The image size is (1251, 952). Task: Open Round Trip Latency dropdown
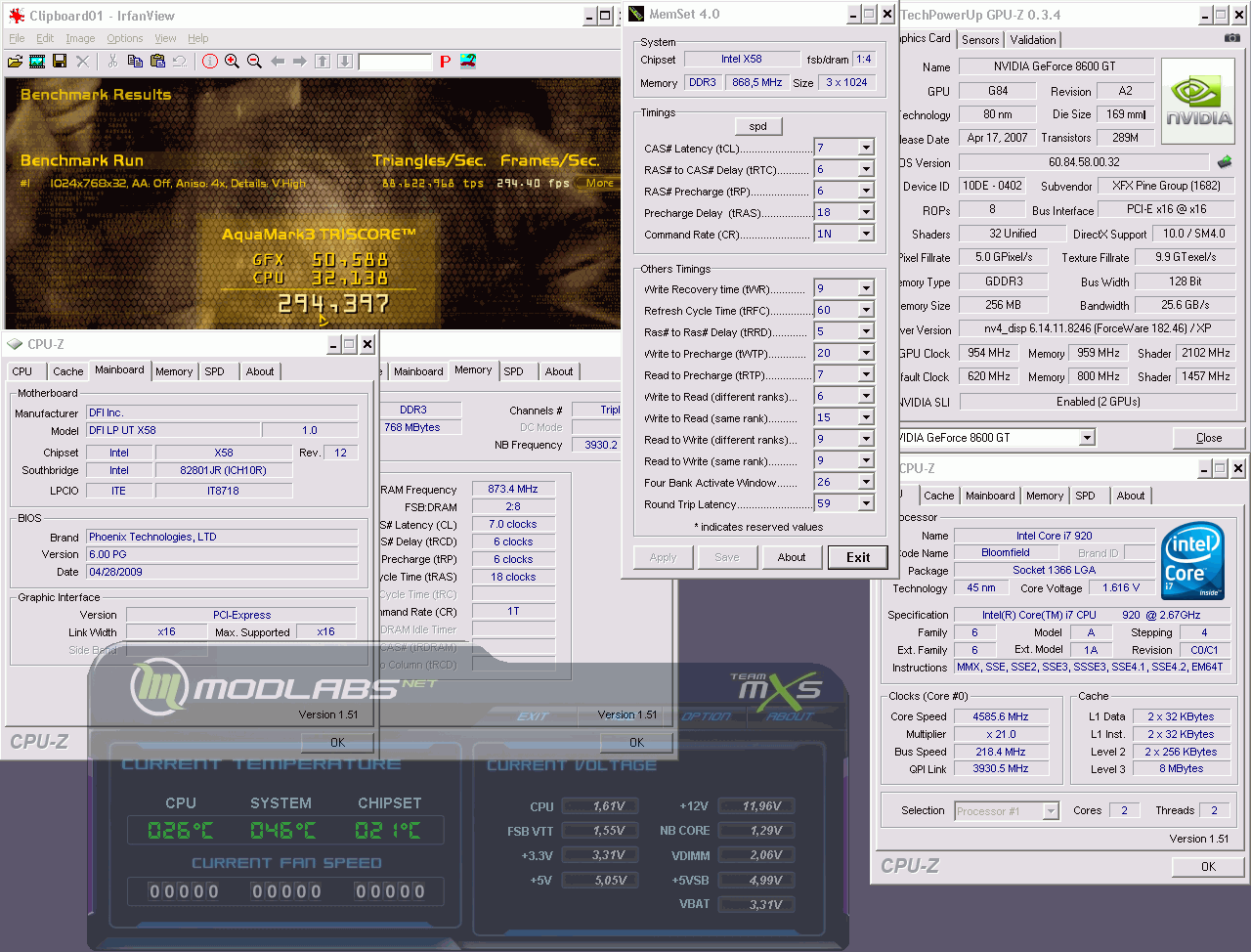(866, 503)
